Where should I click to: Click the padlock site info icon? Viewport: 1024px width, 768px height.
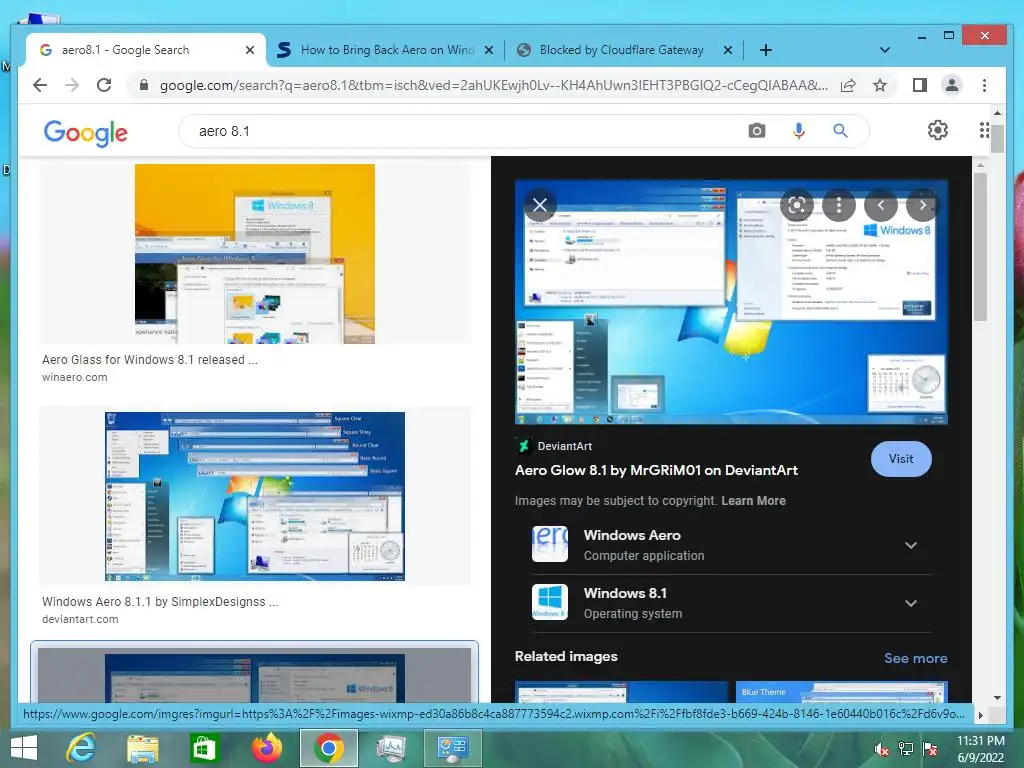point(144,86)
